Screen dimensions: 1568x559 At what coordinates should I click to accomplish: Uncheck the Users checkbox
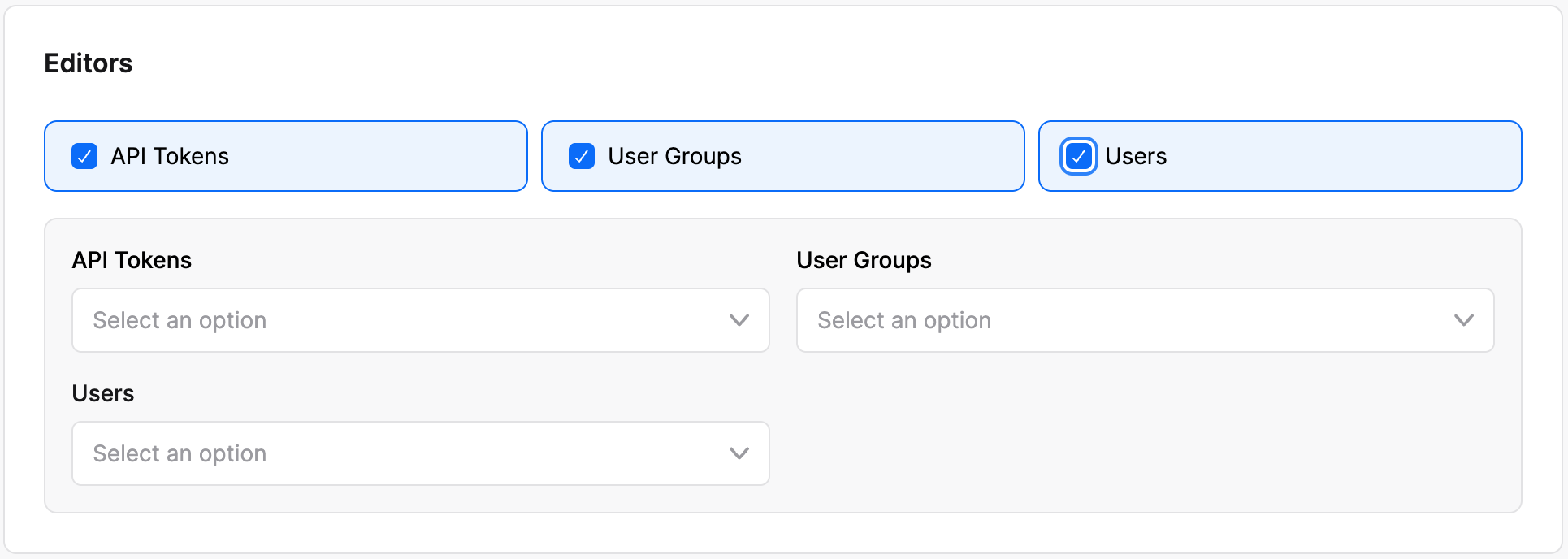(x=1079, y=156)
